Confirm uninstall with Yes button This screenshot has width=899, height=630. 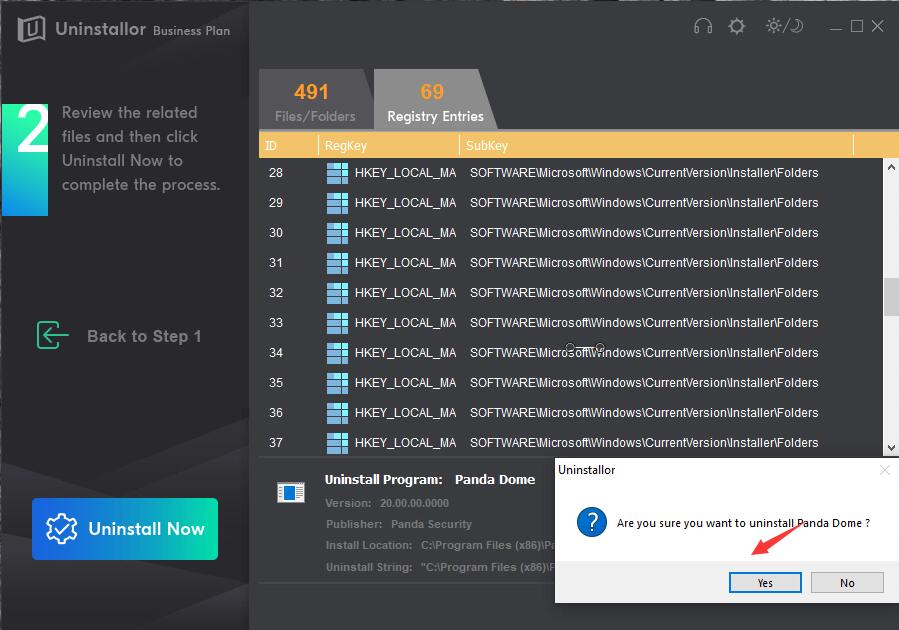pos(765,582)
